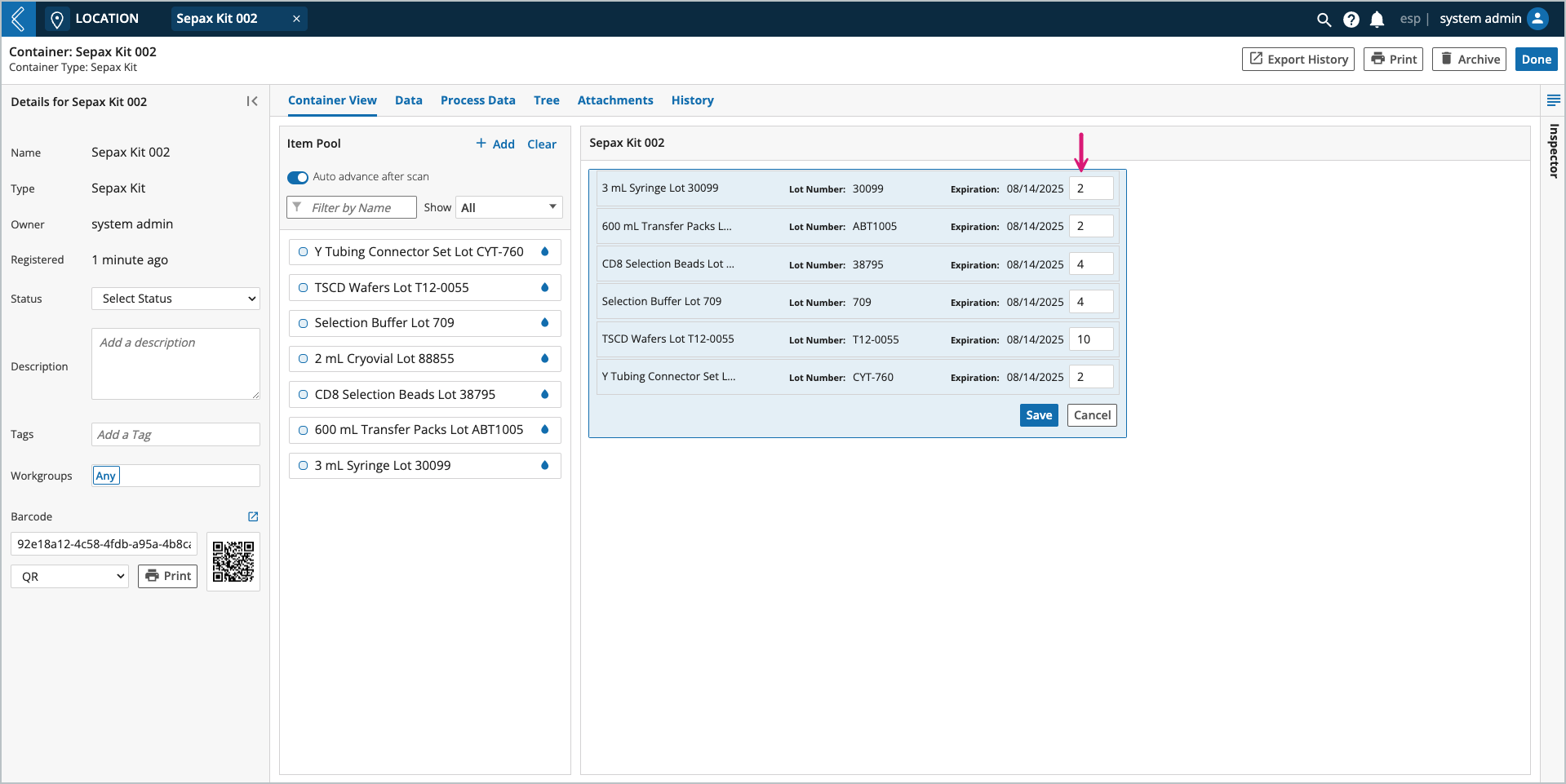1566x784 pixels.
Task: Archive the container
Action: coord(1469,59)
